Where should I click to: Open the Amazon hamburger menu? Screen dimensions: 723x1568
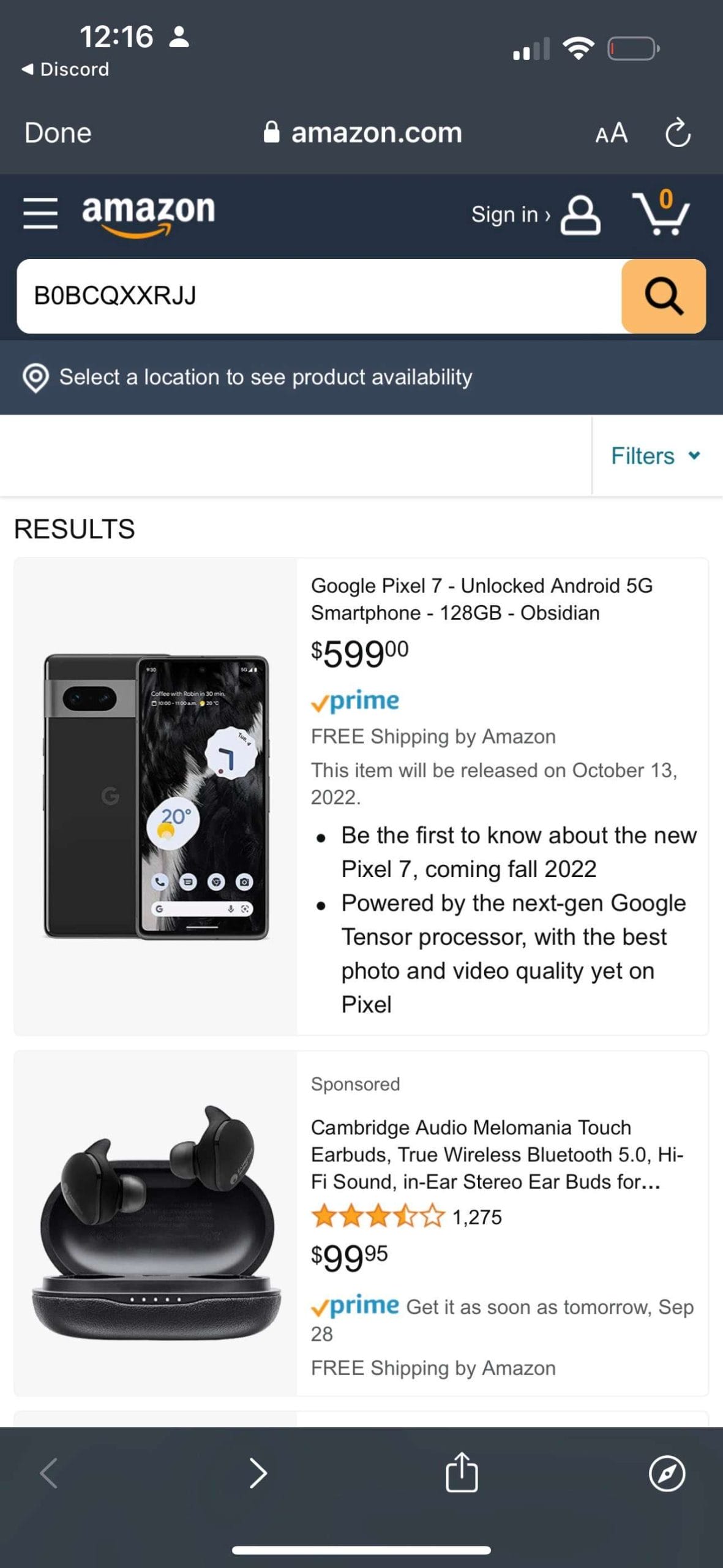pos(40,213)
